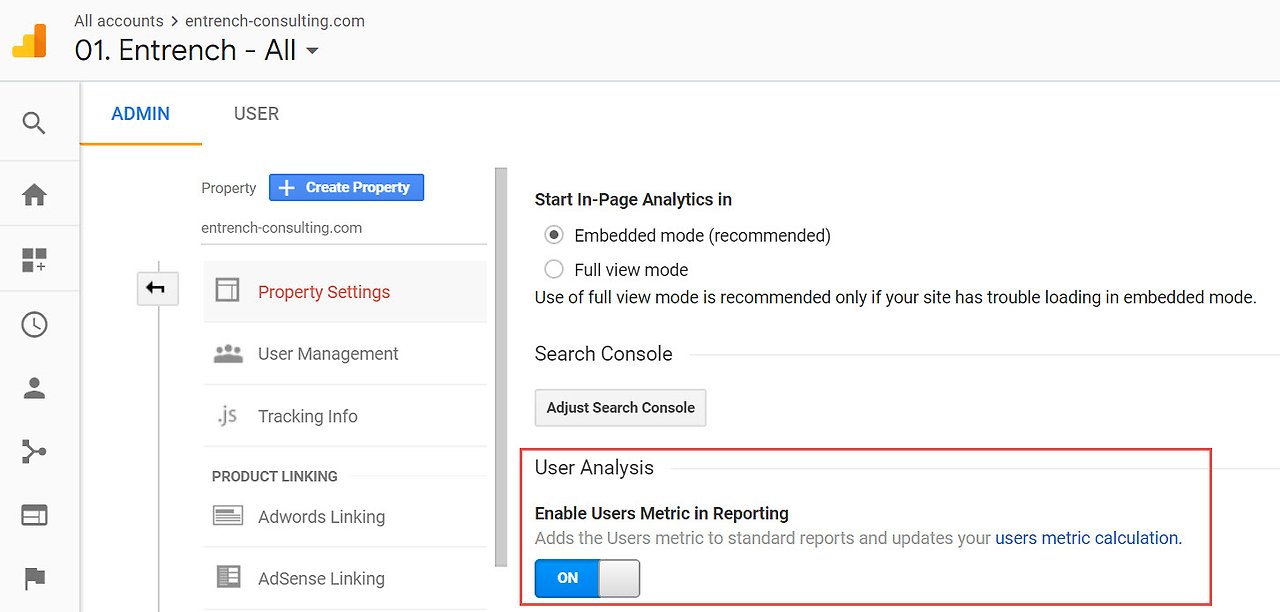
Task: Switch to the ADMIN tab
Action: [140, 114]
